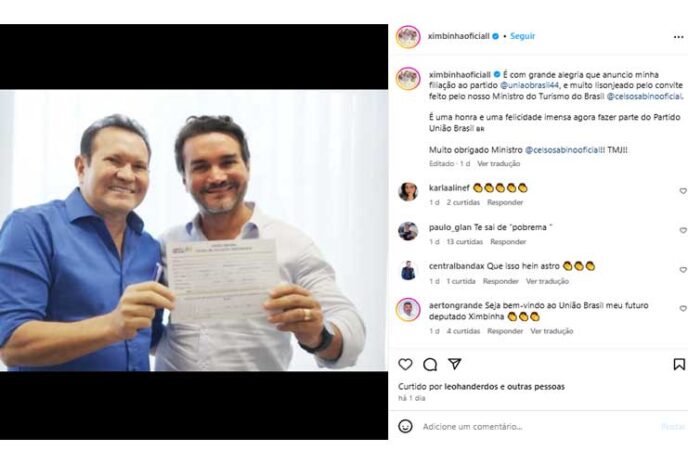Viewport: 688px width, 464px height.
Task: Like aertongrande's comment
Action: (683, 309)
